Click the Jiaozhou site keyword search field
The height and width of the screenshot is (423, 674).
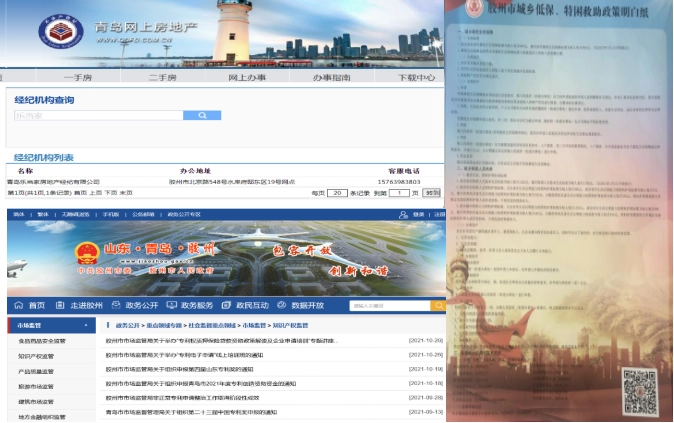point(390,306)
